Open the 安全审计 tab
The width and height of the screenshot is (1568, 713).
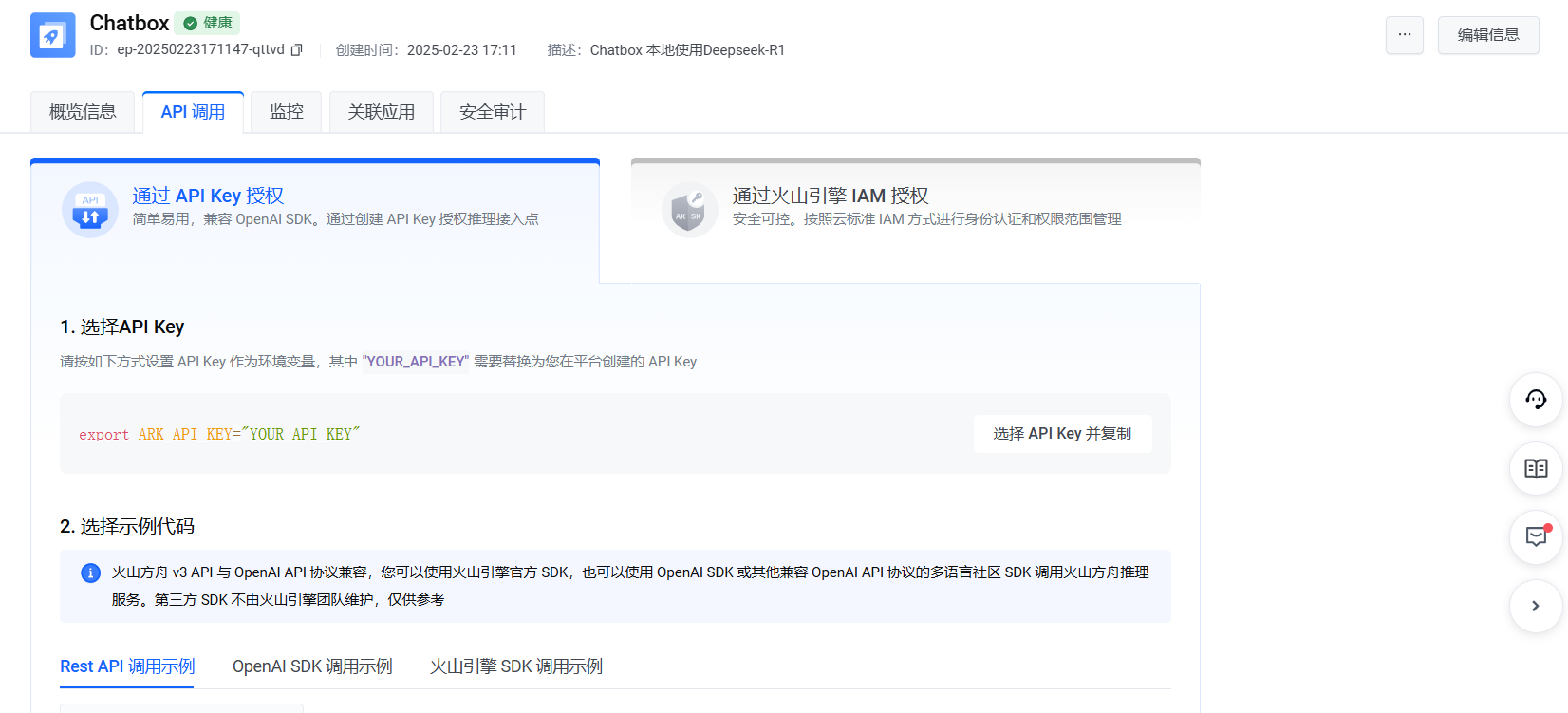click(x=493, y=112)
